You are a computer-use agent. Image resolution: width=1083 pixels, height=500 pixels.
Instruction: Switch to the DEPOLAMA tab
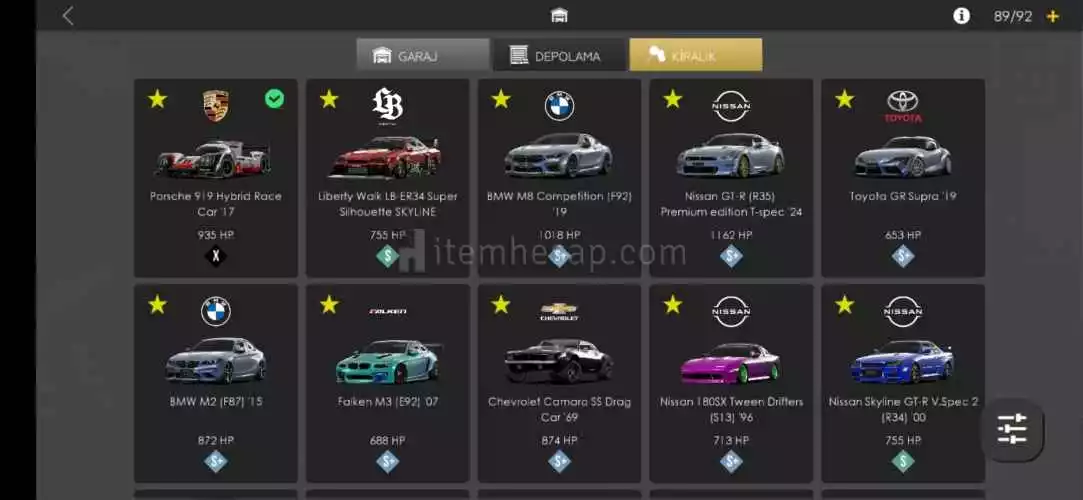pos(559,55)
